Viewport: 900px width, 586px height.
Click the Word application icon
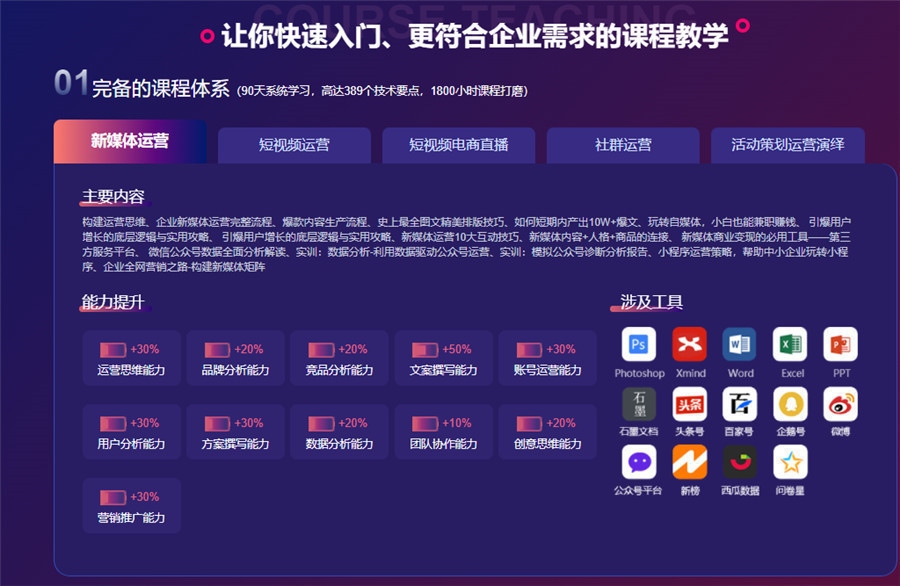click(x=740, y=344)
